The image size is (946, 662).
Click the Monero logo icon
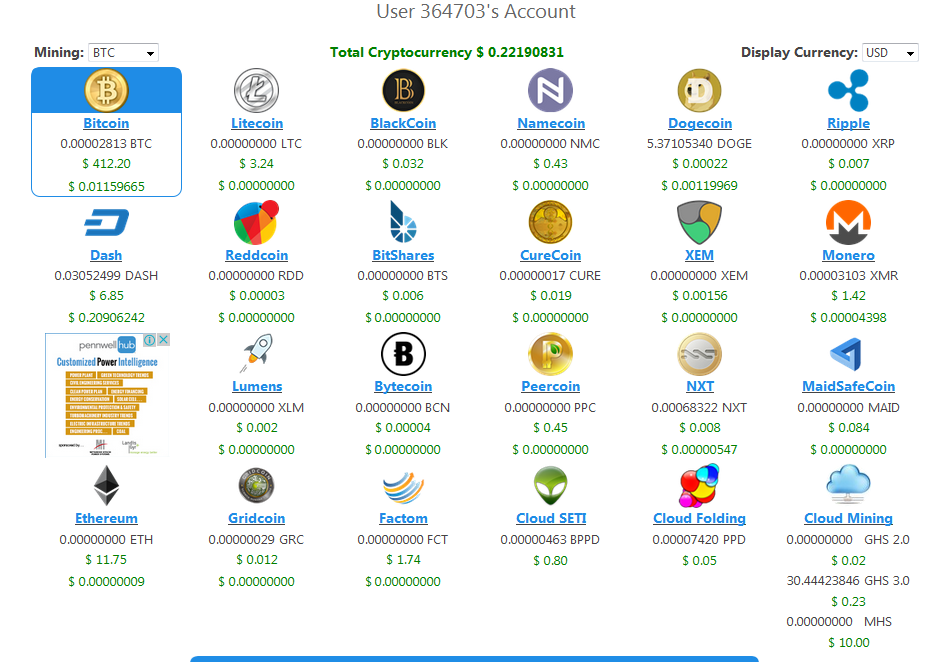click(x=848, y=223)
